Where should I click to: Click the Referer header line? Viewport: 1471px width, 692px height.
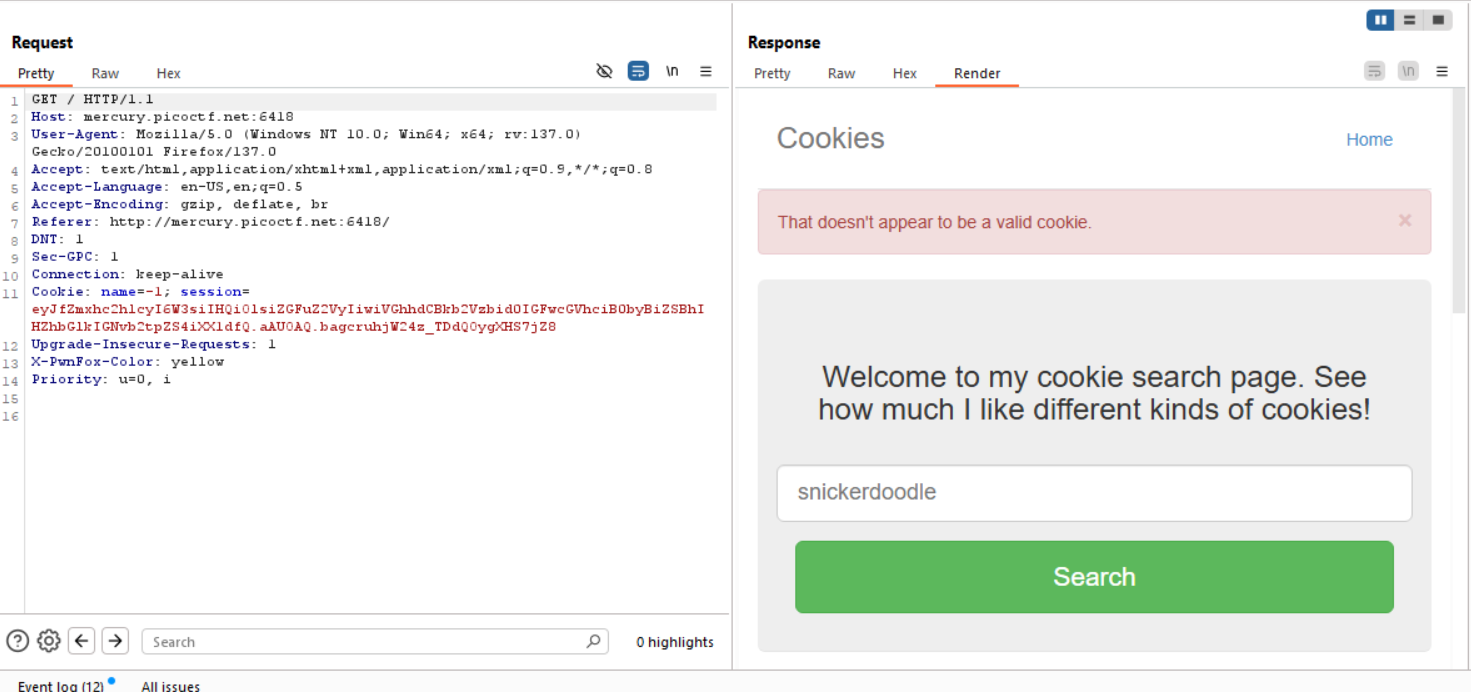[x=210, y=222]
